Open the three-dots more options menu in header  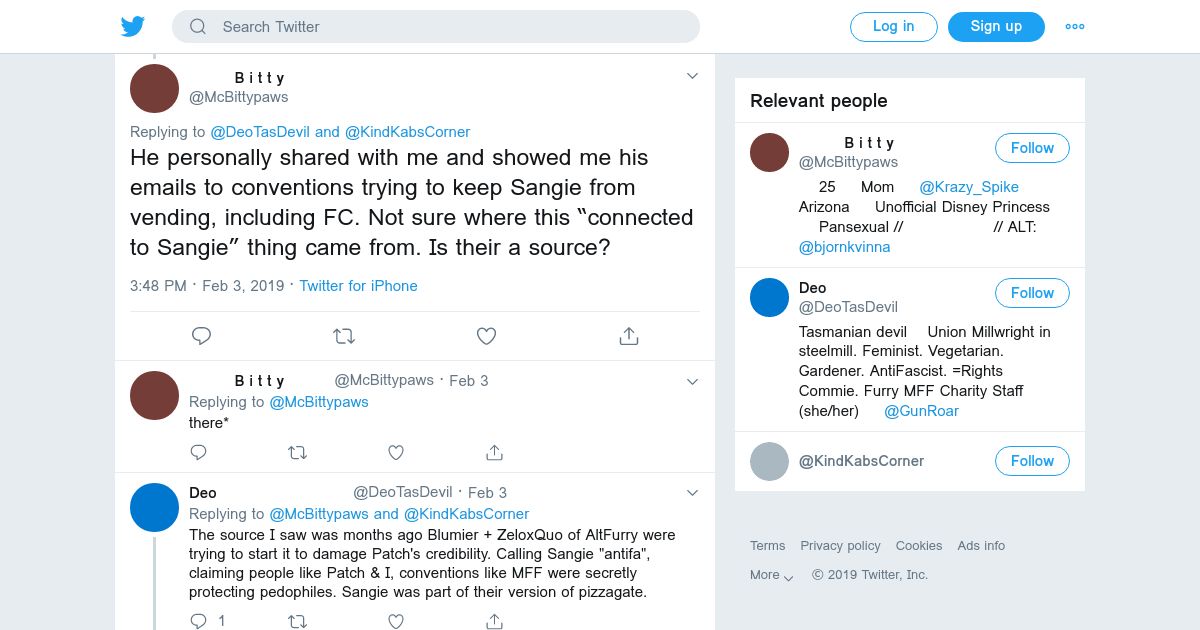(1075, 27)
